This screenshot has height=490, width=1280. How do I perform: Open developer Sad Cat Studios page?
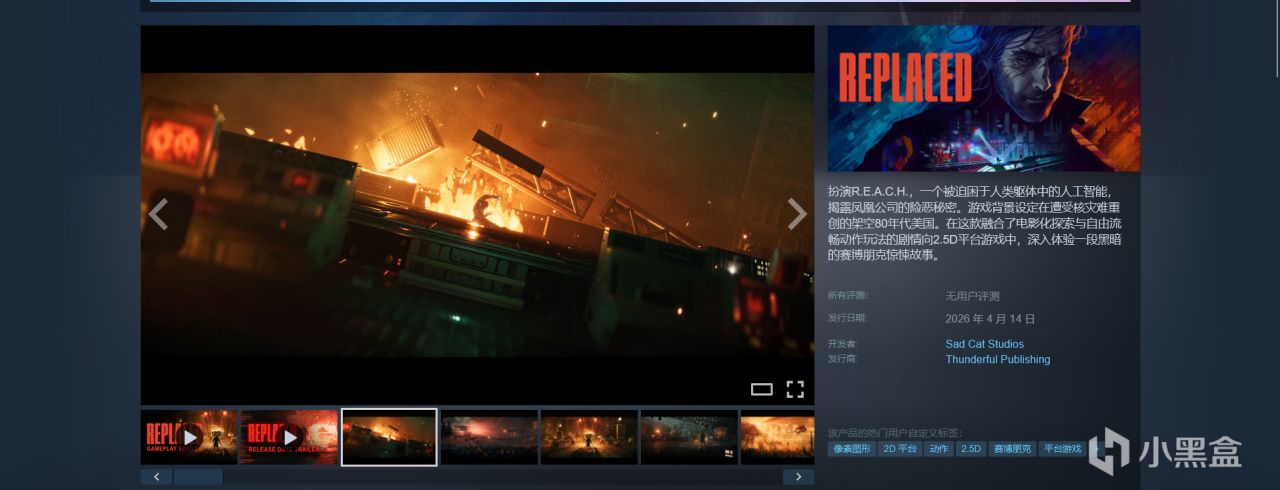(985, 344)
